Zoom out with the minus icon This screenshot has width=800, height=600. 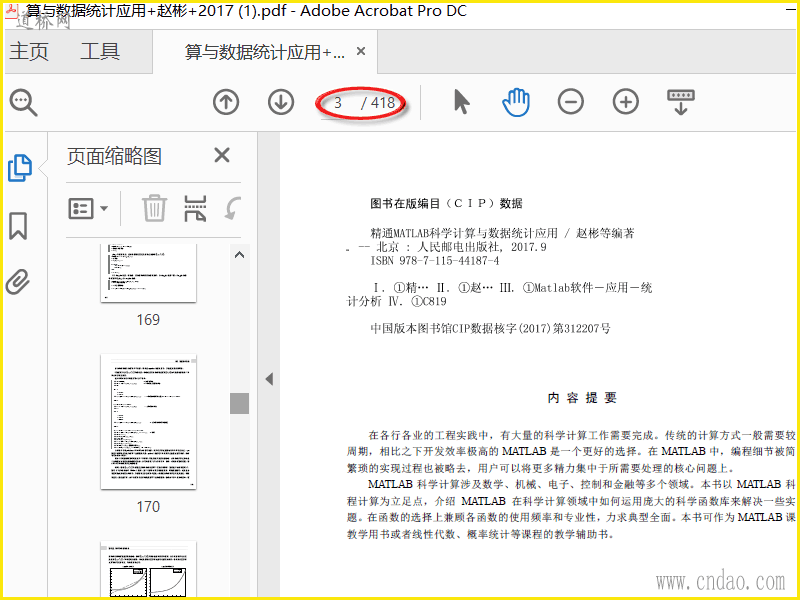570,102
